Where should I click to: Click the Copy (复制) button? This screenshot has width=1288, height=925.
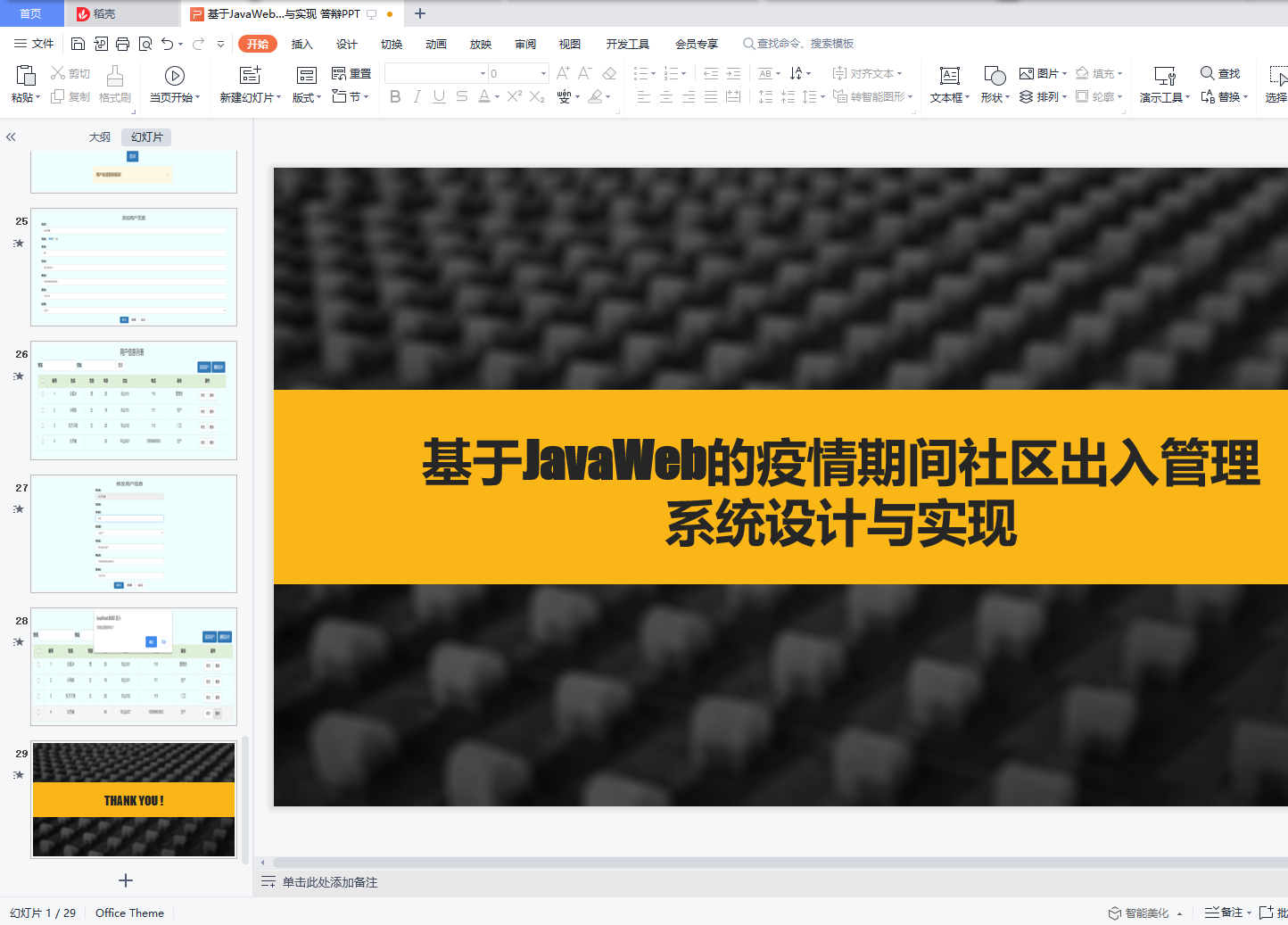[70, 96]
